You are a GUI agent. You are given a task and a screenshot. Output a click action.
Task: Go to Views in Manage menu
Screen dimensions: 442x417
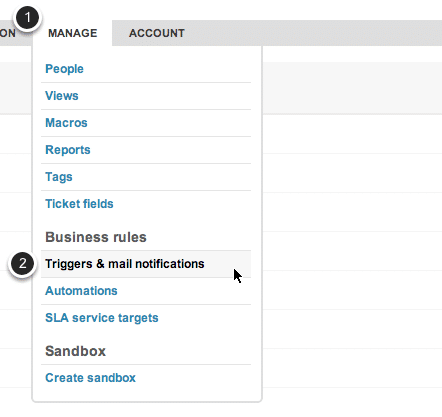pos(62,96)
